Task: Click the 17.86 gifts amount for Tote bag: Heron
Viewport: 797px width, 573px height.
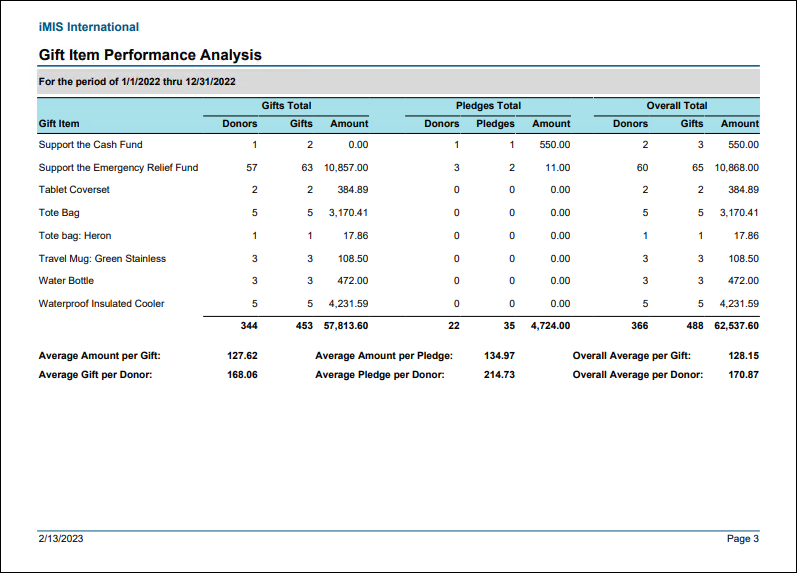Action: 356,235
